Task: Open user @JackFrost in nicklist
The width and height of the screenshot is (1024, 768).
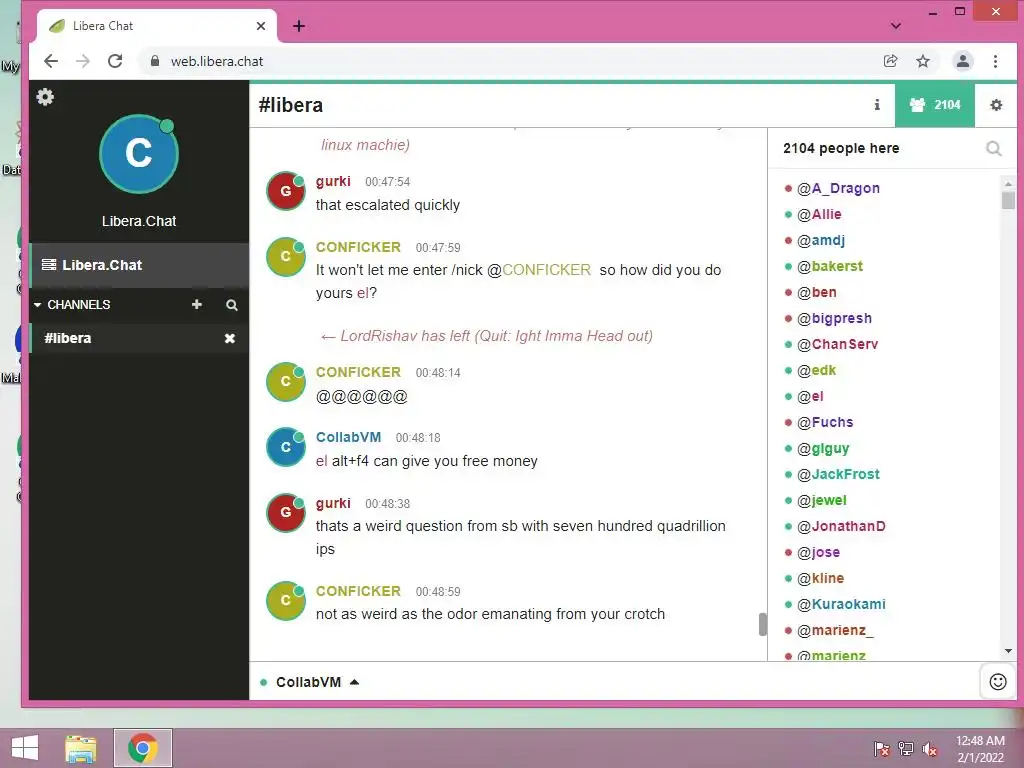Action: pos(838,474)
